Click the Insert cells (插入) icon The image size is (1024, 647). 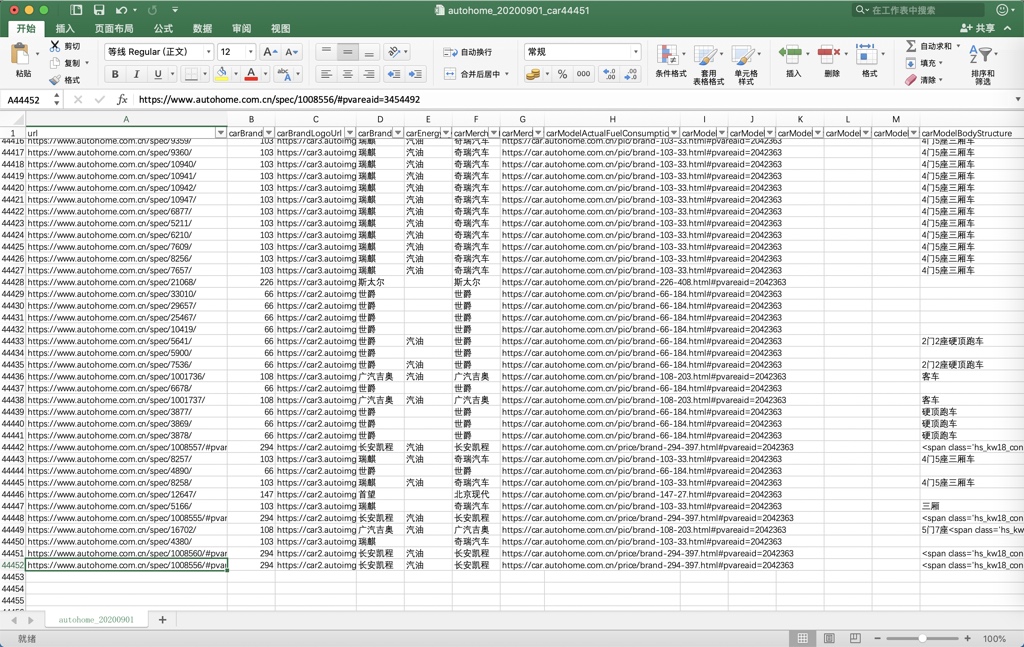(791, 55)
